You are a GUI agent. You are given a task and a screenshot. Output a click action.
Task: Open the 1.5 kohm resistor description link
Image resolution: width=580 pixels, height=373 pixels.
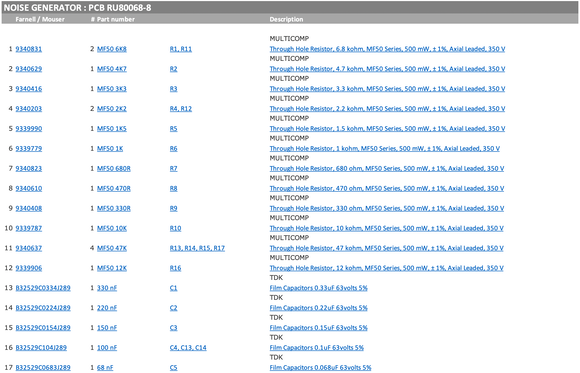(x=387, y=129)
